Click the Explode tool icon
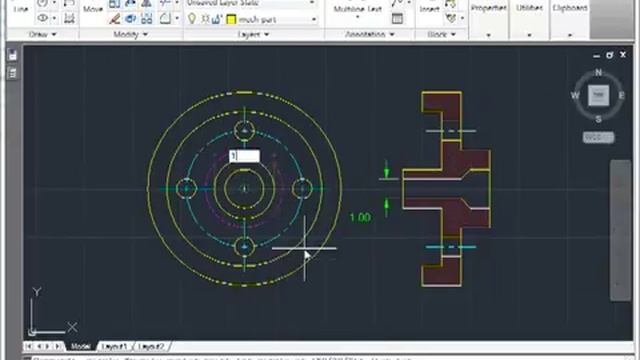Viewport: 640px width, 360px height. tap(131, 18)
